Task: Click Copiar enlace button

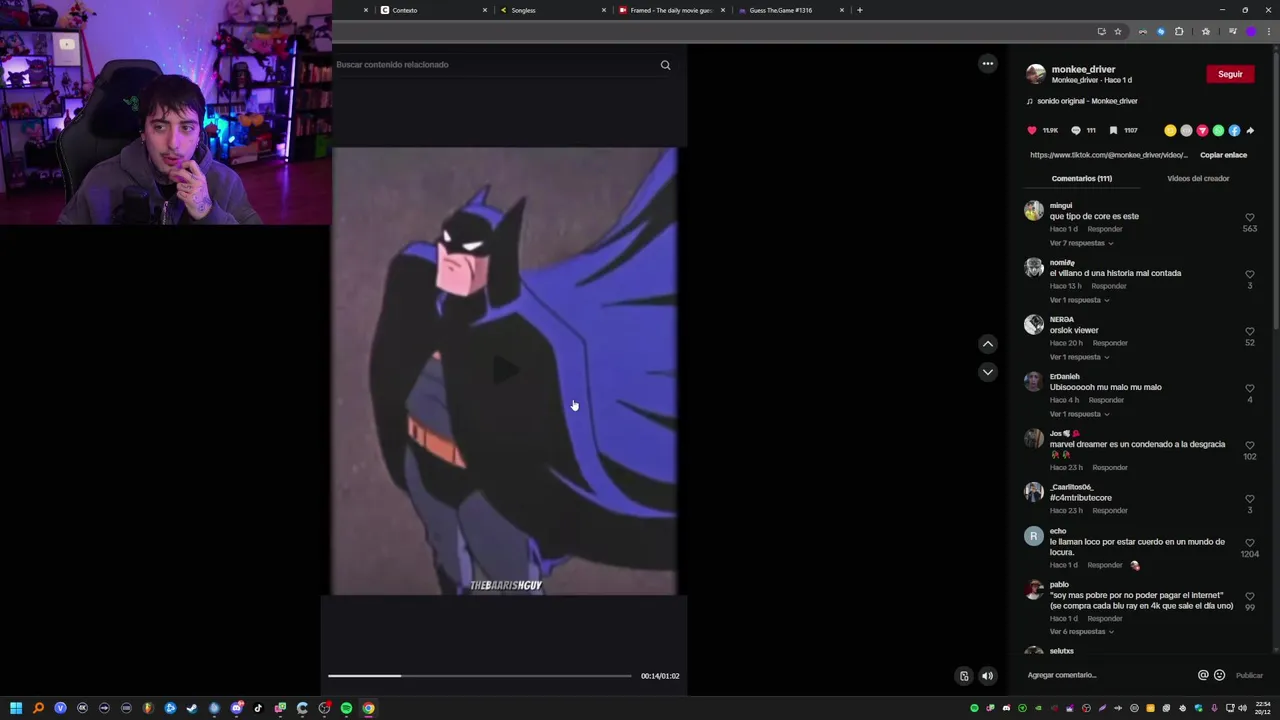Action: [1223, 155]
